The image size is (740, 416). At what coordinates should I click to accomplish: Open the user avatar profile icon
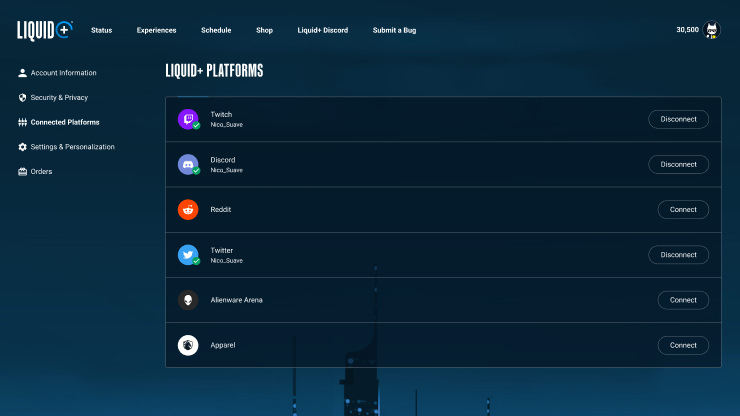click(712, 30)
